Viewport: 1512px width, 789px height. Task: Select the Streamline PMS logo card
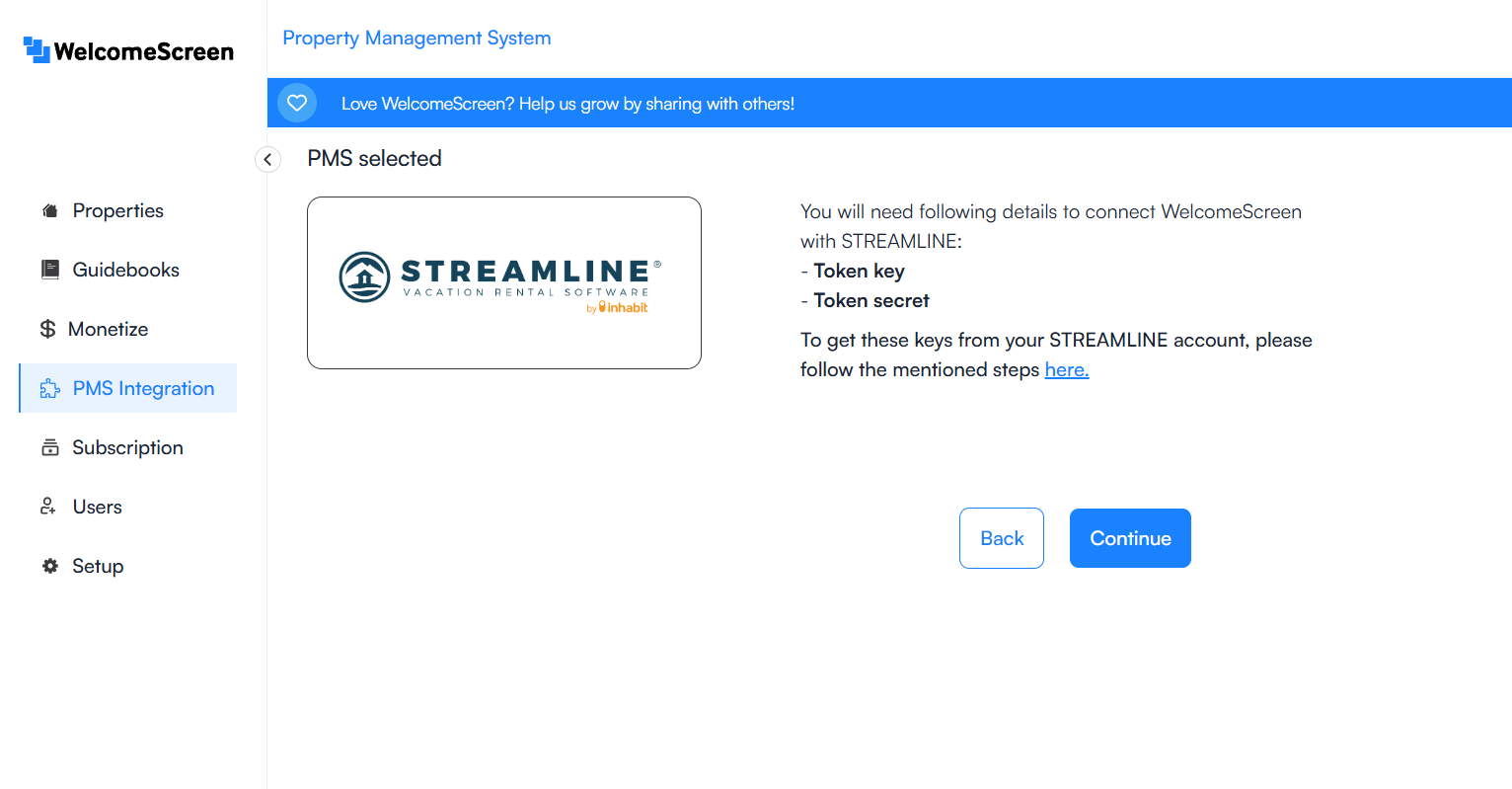504,282
